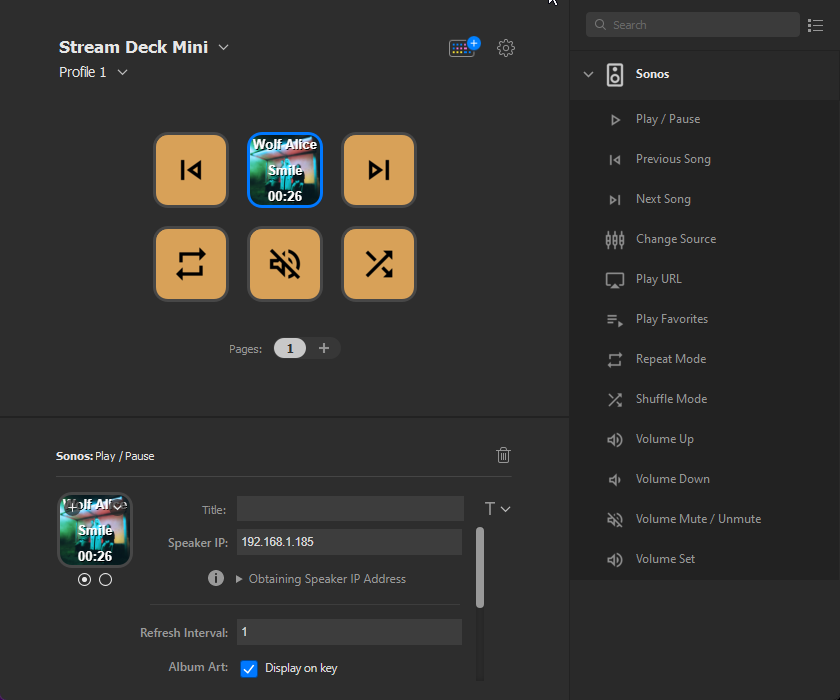This screenshot has height=700, width=840.
Task: Click the Previous Song key on the deck
Action: click(191, 170)
